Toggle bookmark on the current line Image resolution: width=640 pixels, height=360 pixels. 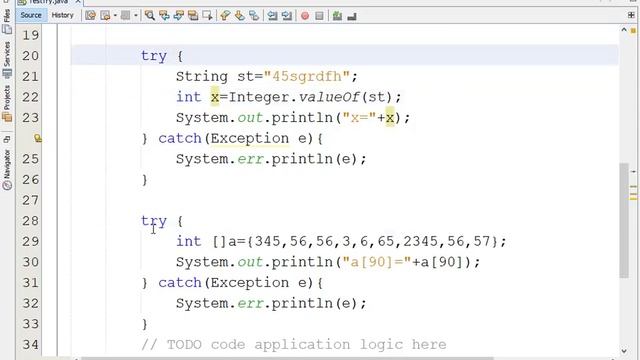[254, 16]
